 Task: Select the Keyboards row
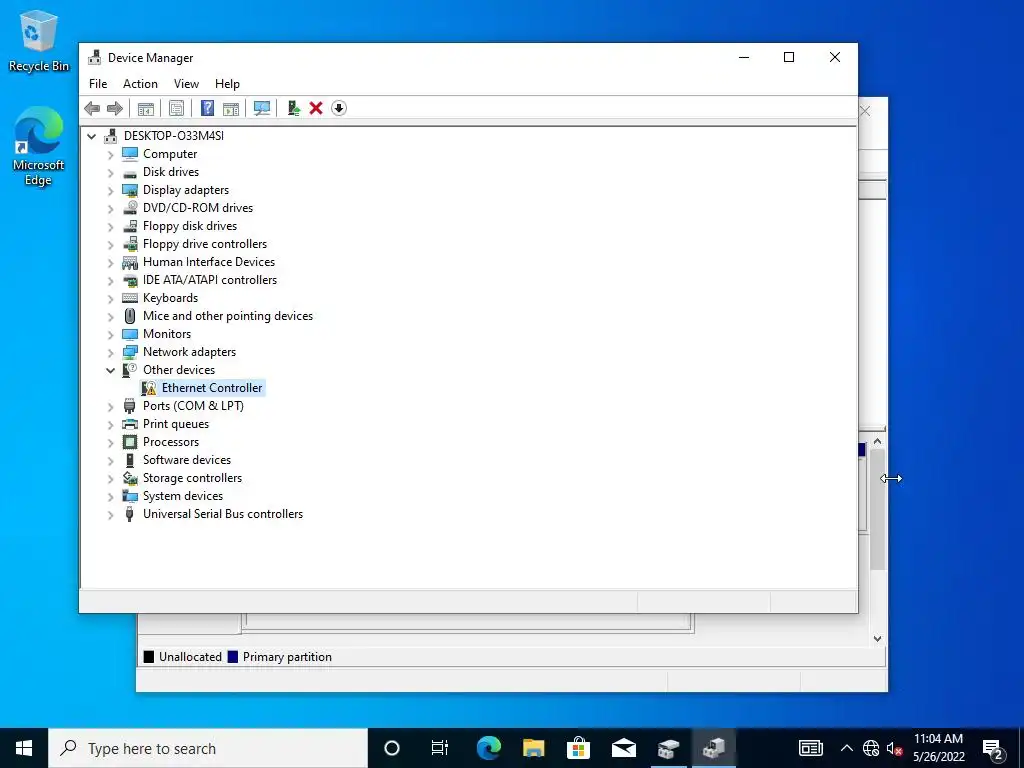click(x=170, y=298)
